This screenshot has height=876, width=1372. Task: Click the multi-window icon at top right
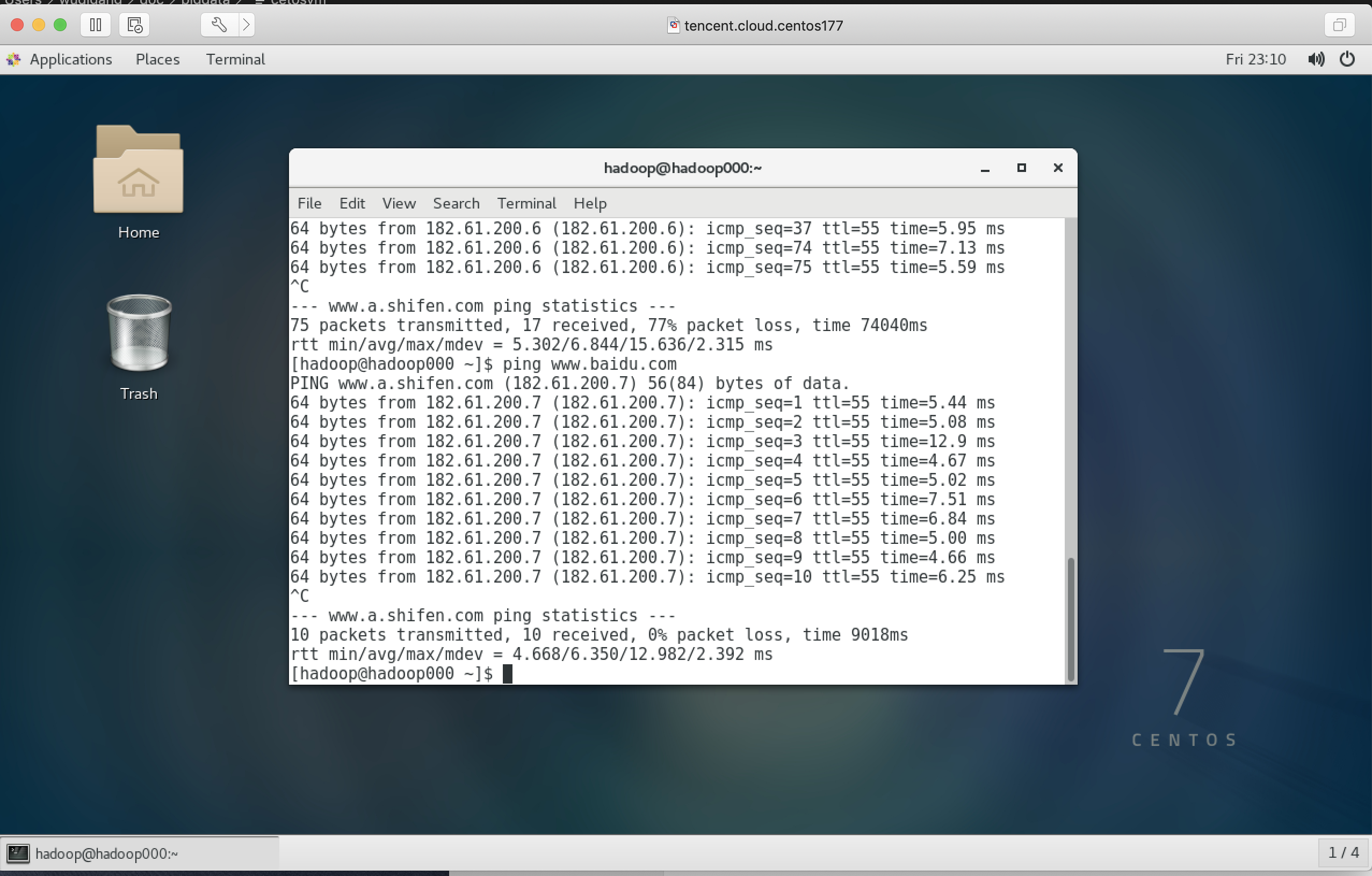[1339, 25]
